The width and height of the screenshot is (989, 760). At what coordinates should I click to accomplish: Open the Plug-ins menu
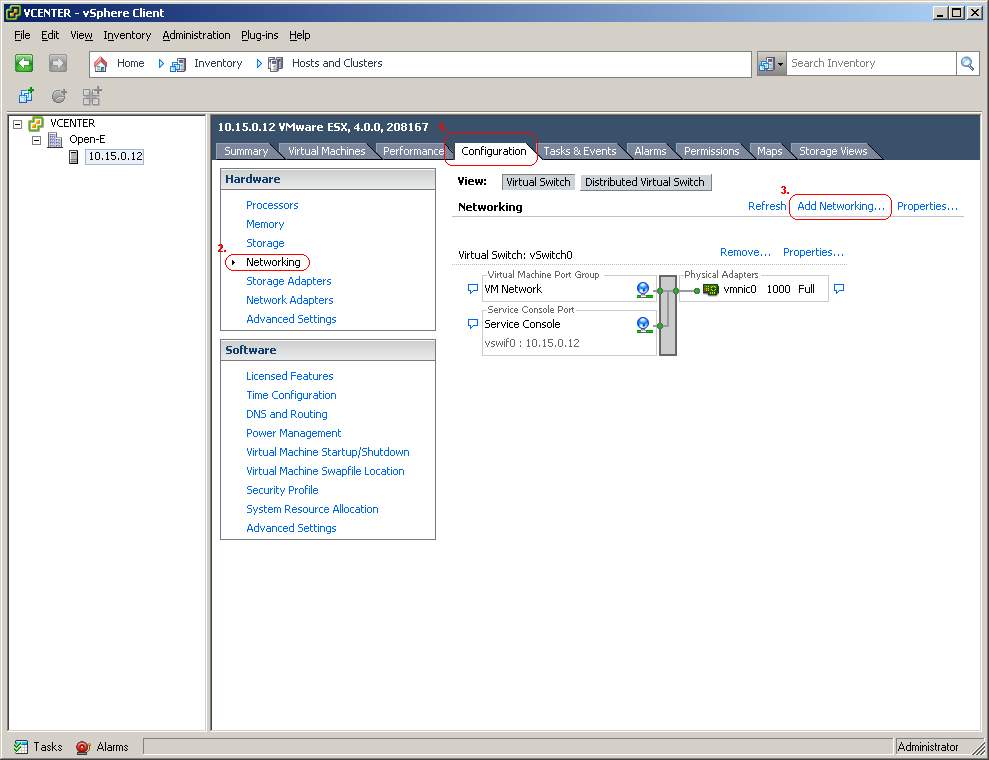click(x=259, y=35)
